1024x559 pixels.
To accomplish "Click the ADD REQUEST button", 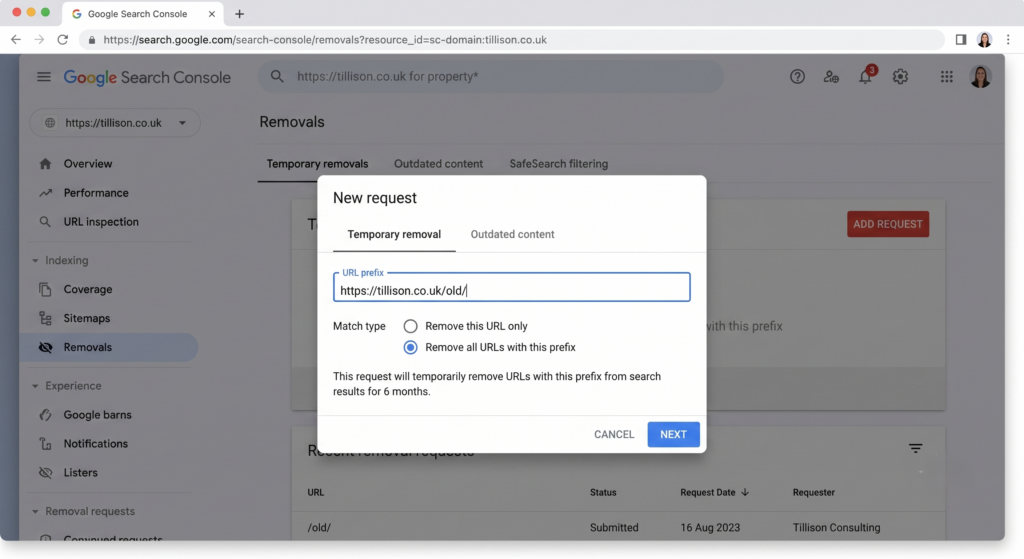I will (x=888, y=224).
